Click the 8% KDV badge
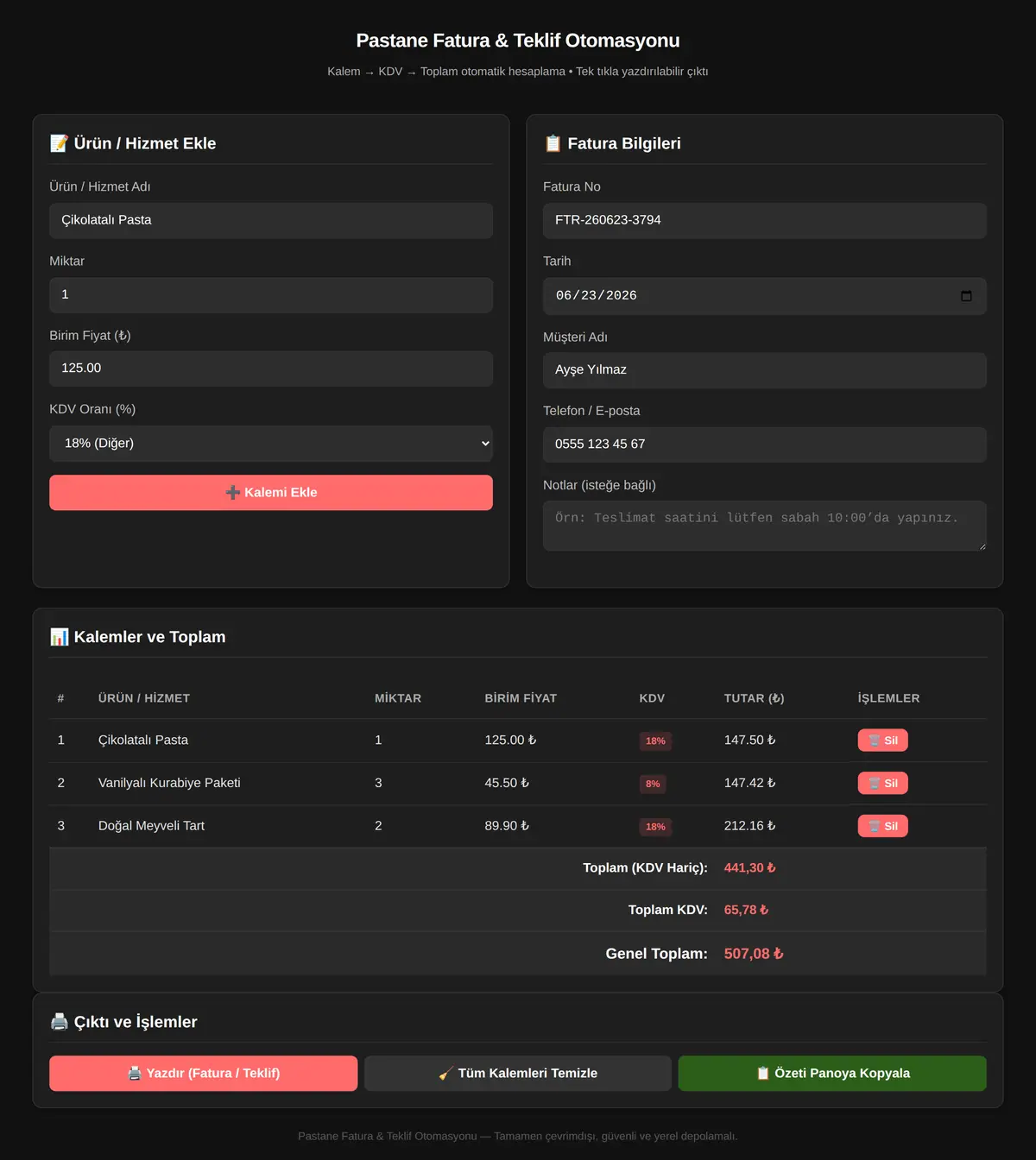 pyautogui.click(x=653, y=784)
